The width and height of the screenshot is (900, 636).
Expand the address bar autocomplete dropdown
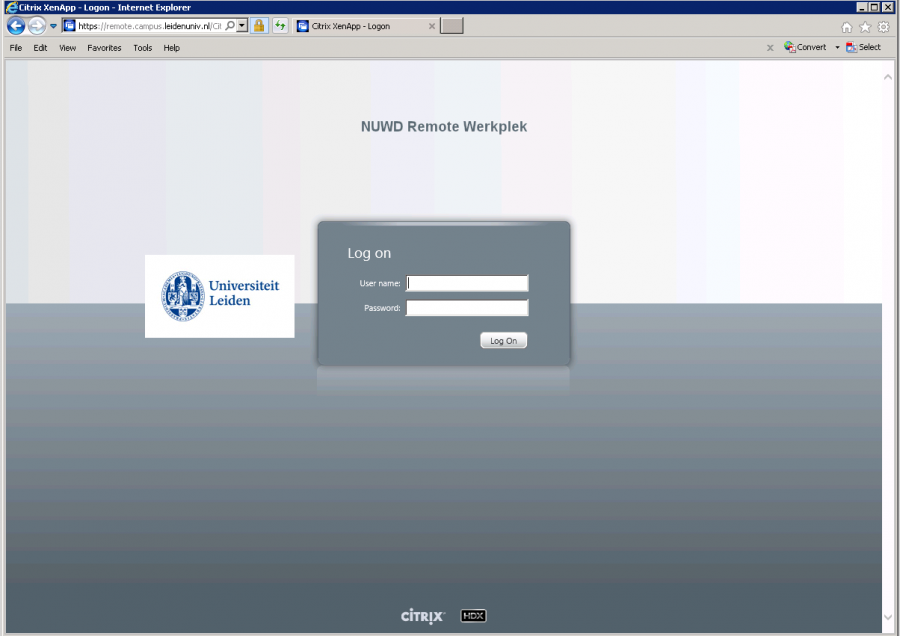[x=242, y=26]
